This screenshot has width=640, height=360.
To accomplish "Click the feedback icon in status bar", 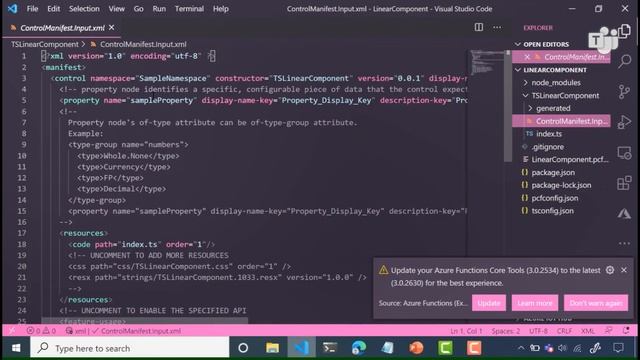I will pos(609,331).
